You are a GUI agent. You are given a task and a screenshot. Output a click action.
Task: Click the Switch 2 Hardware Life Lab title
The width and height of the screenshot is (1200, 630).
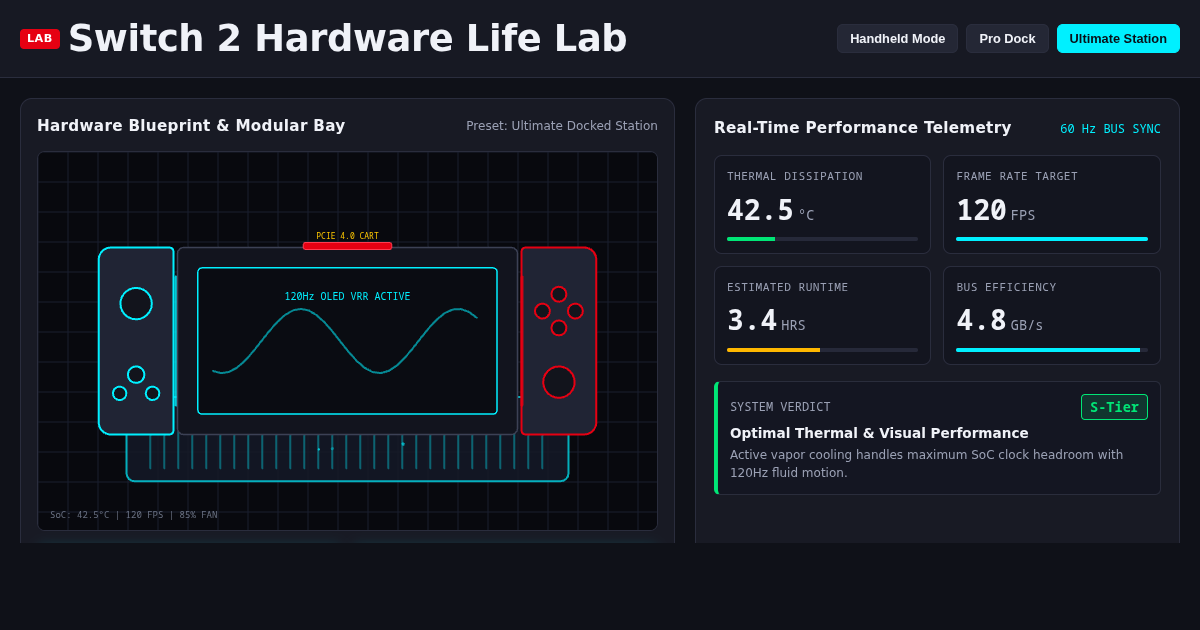point(347,38)
